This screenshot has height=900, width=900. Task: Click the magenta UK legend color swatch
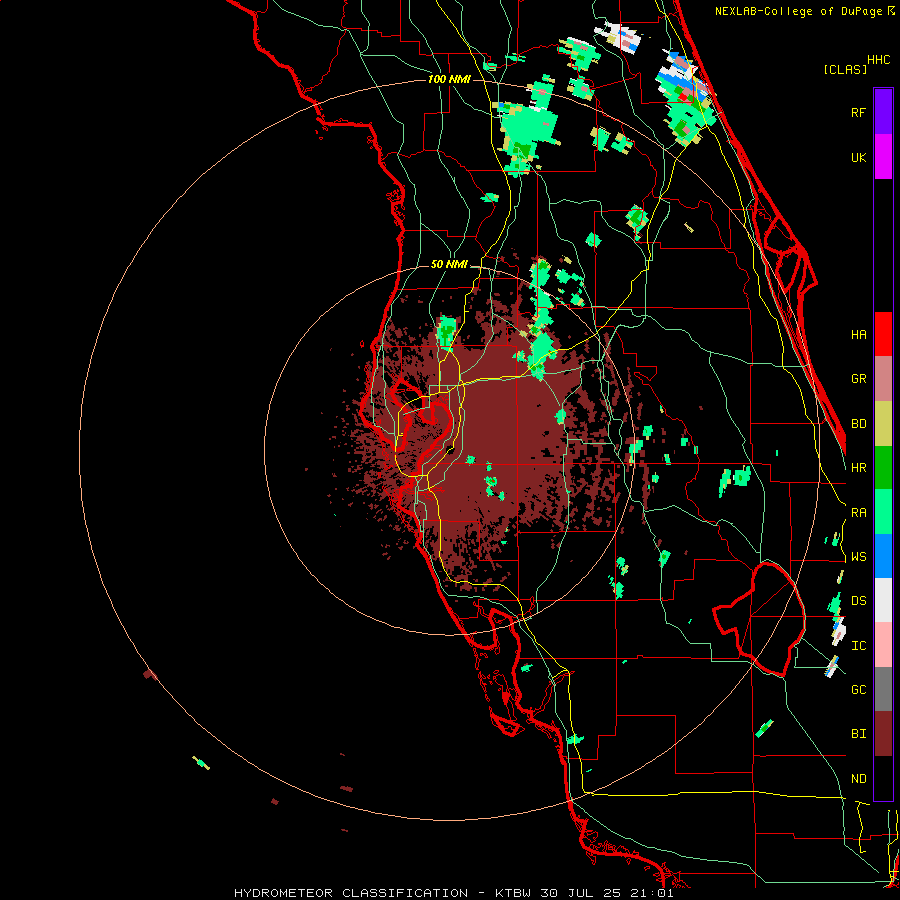(883, 157)
